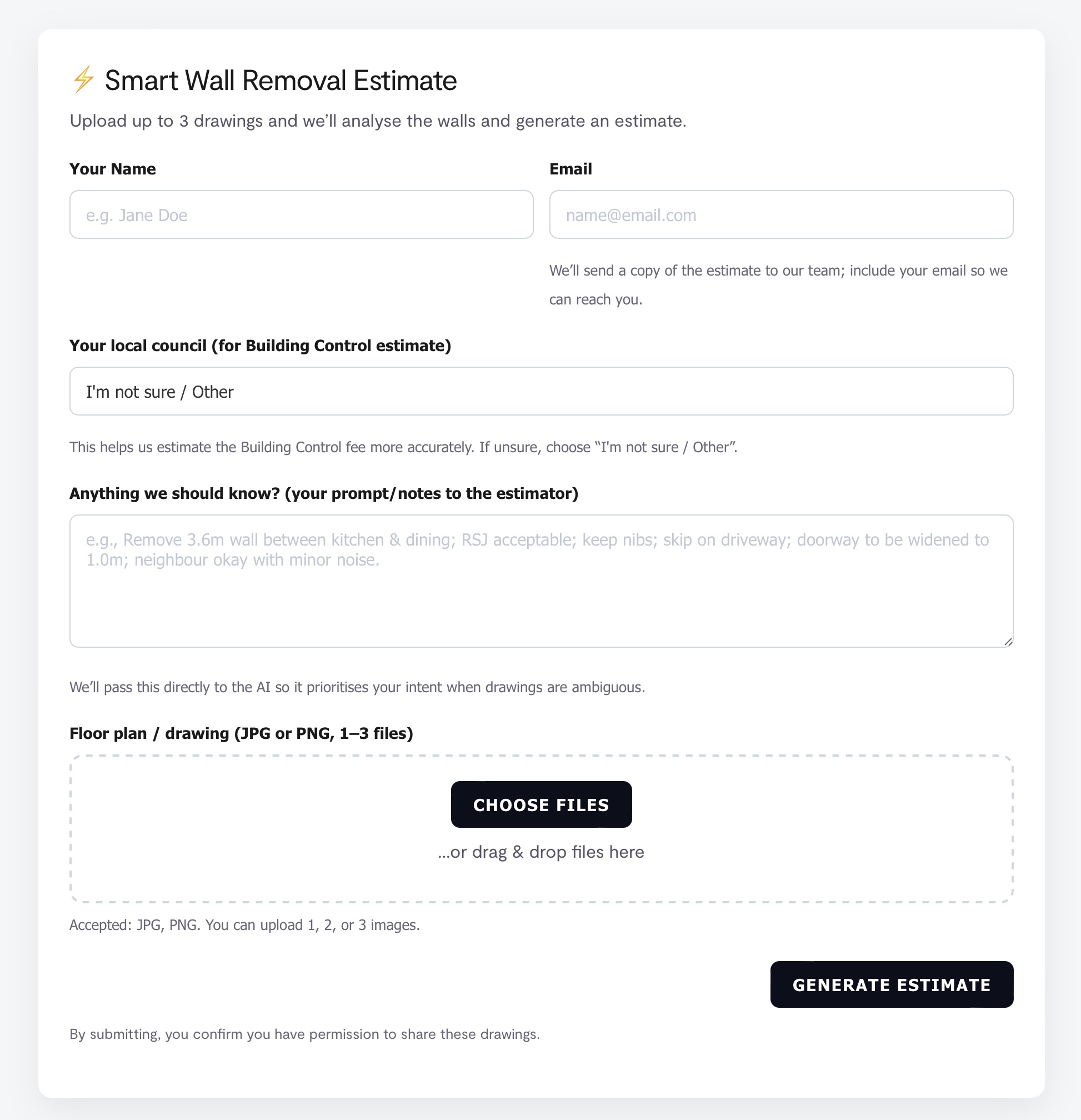Viewport: 1081px width, 1120px height.
Task: Grab the notes textarea resize handle
Action: 1008,642
